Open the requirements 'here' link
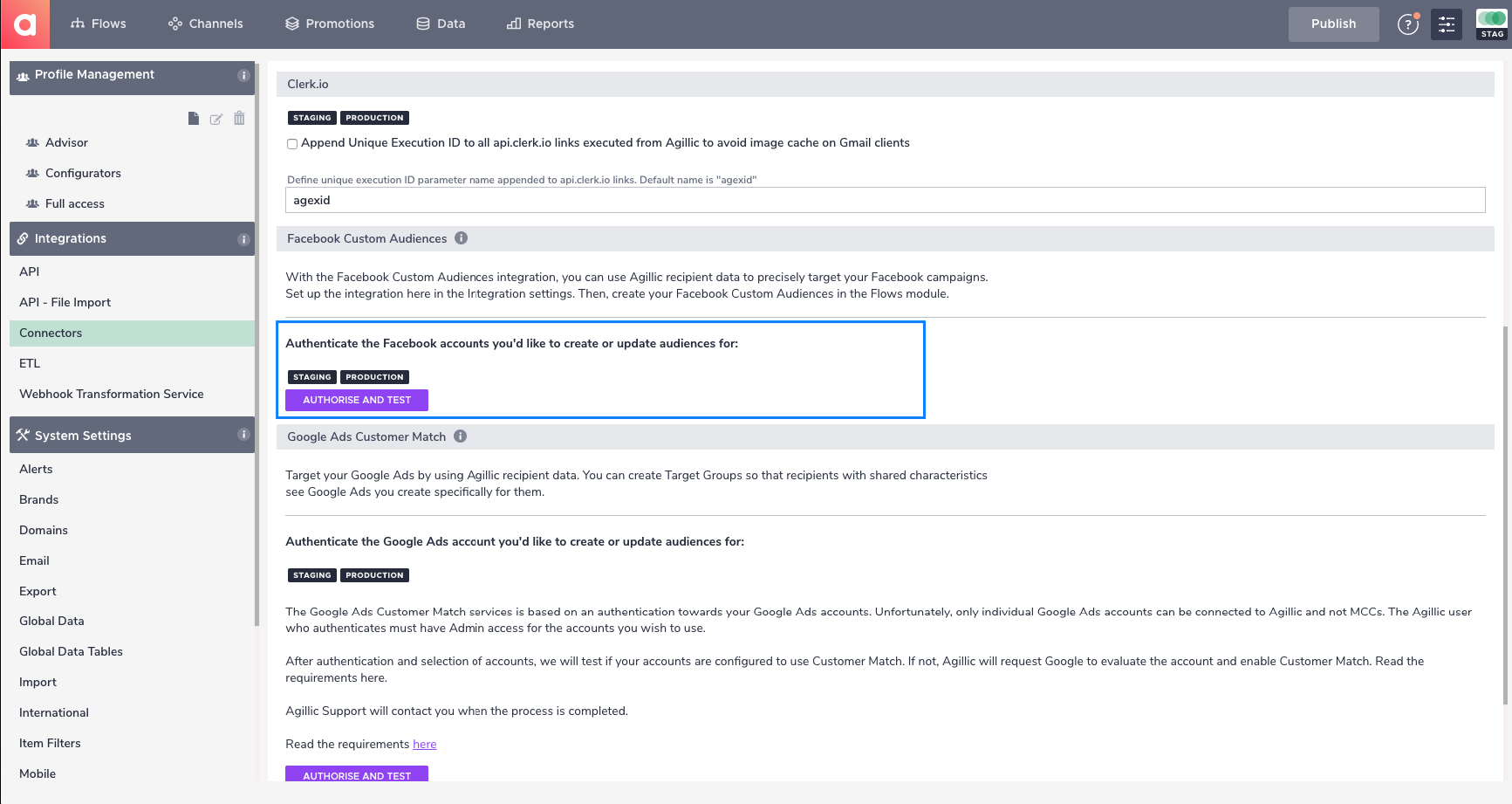The image size is (1512, 804). (x=425, y=745)
